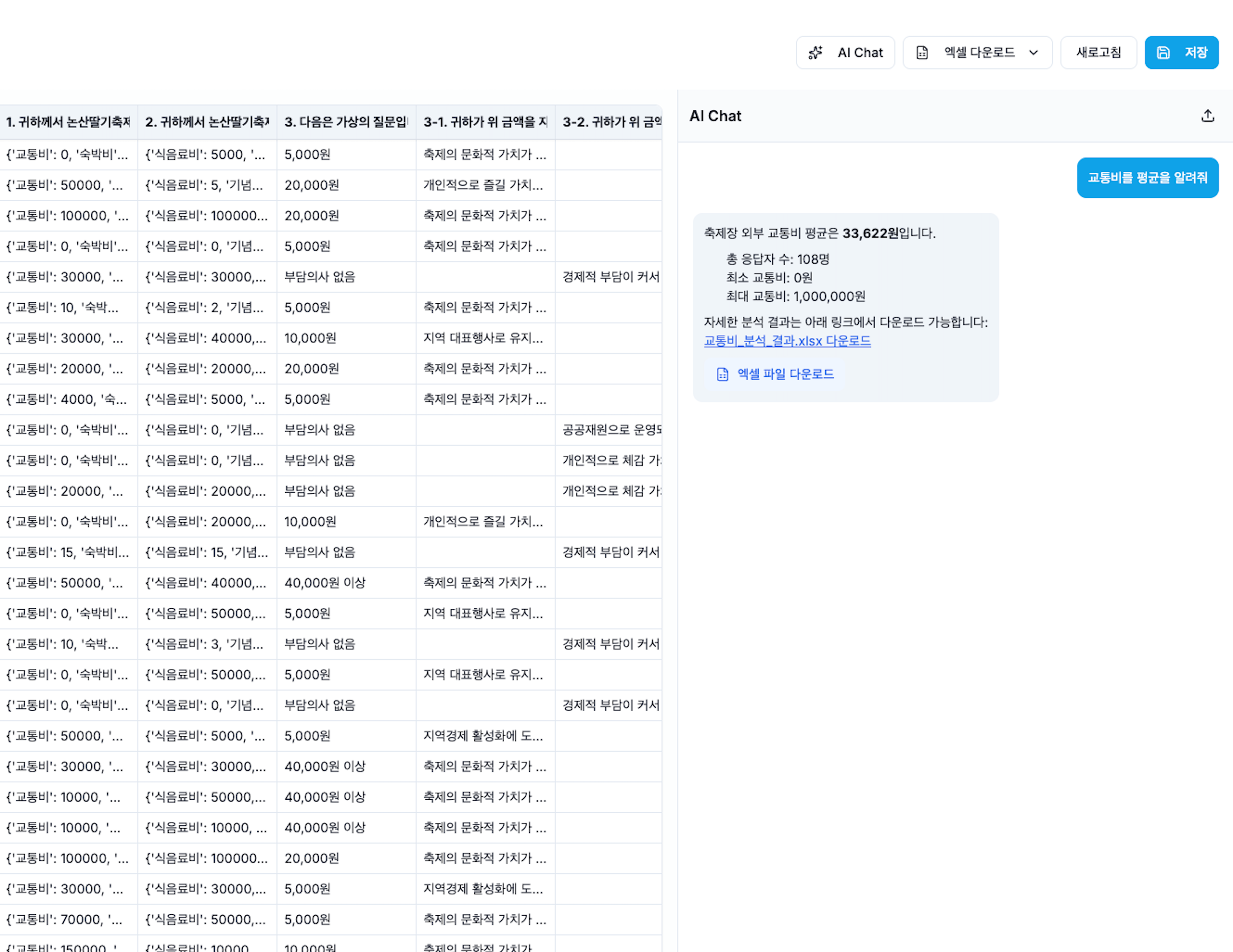The width and height of the screenshot is (1233, 952).
Task: Select cell {'교통비': 4000, '숙...
Action: [66, 400]
